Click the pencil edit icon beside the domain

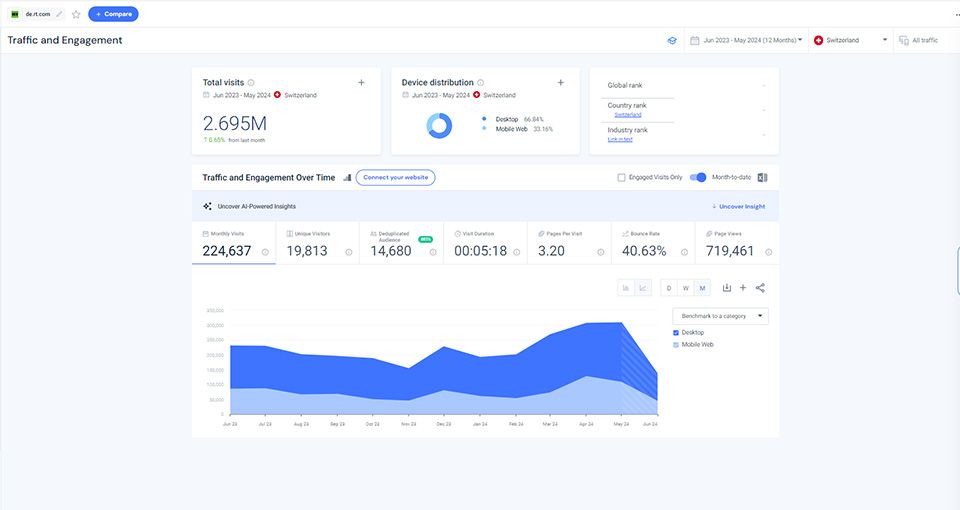[x=60, y=14]
